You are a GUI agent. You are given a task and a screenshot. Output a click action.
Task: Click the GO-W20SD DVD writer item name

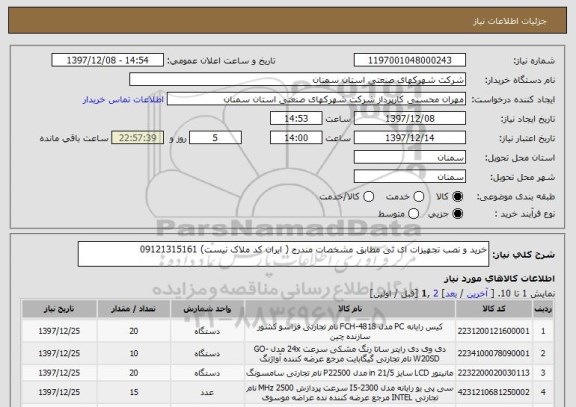[x=350, y=353]
